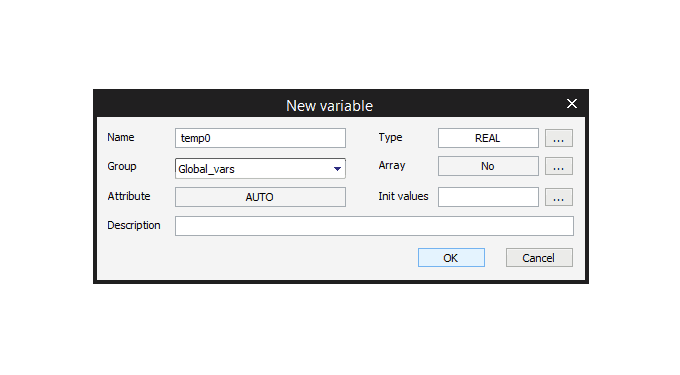Open the Array browse ellipsis button
This screenshot has height=375, width=680.
[559, 166]
